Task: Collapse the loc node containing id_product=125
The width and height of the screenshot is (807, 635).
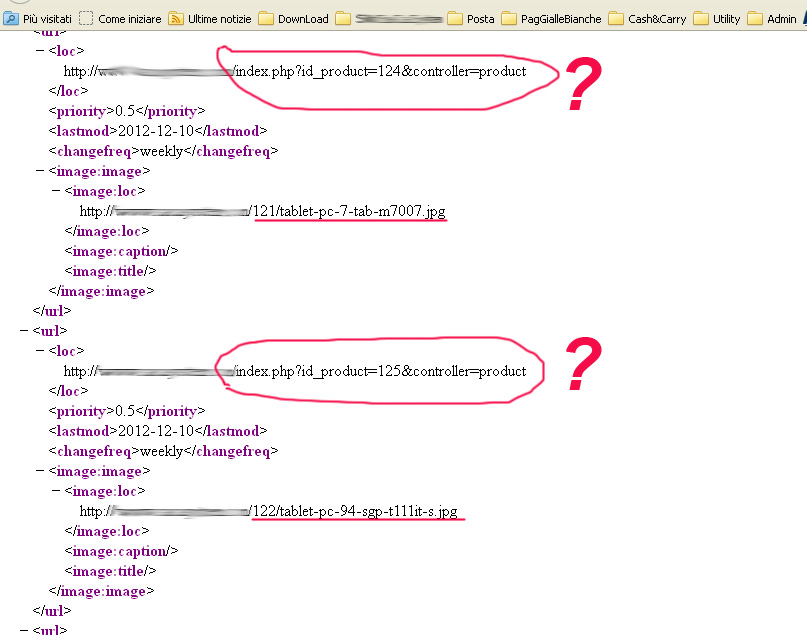Action: pos(40,351)
